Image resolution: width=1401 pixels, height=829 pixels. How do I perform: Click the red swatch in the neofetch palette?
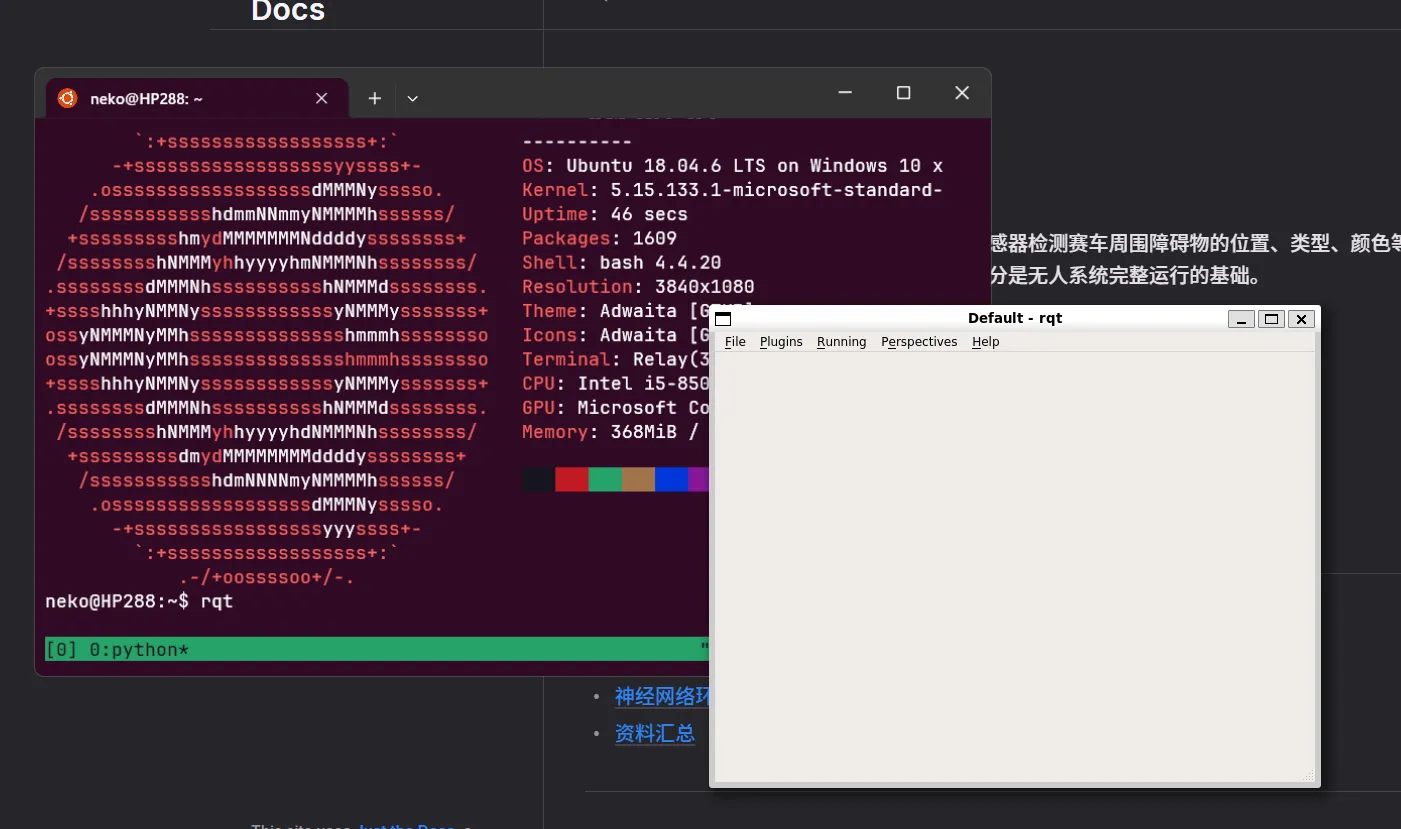(x=571, y=479)
